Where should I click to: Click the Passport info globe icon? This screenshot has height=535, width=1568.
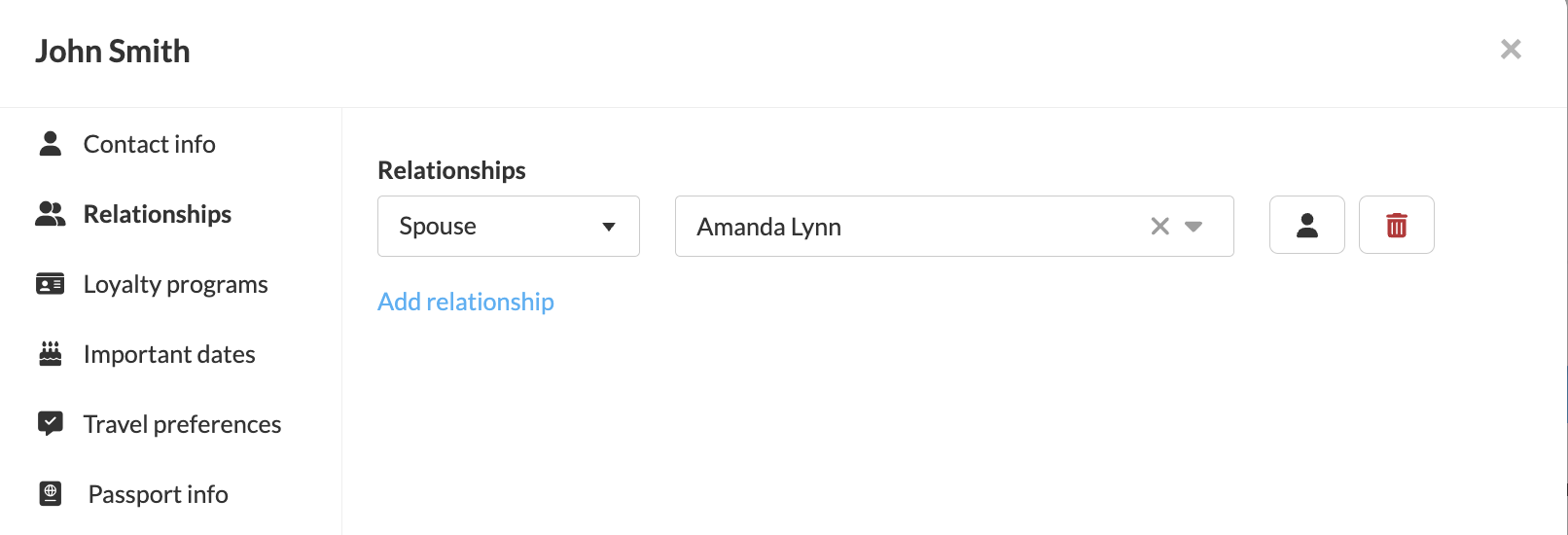click(x=51, y=494)
